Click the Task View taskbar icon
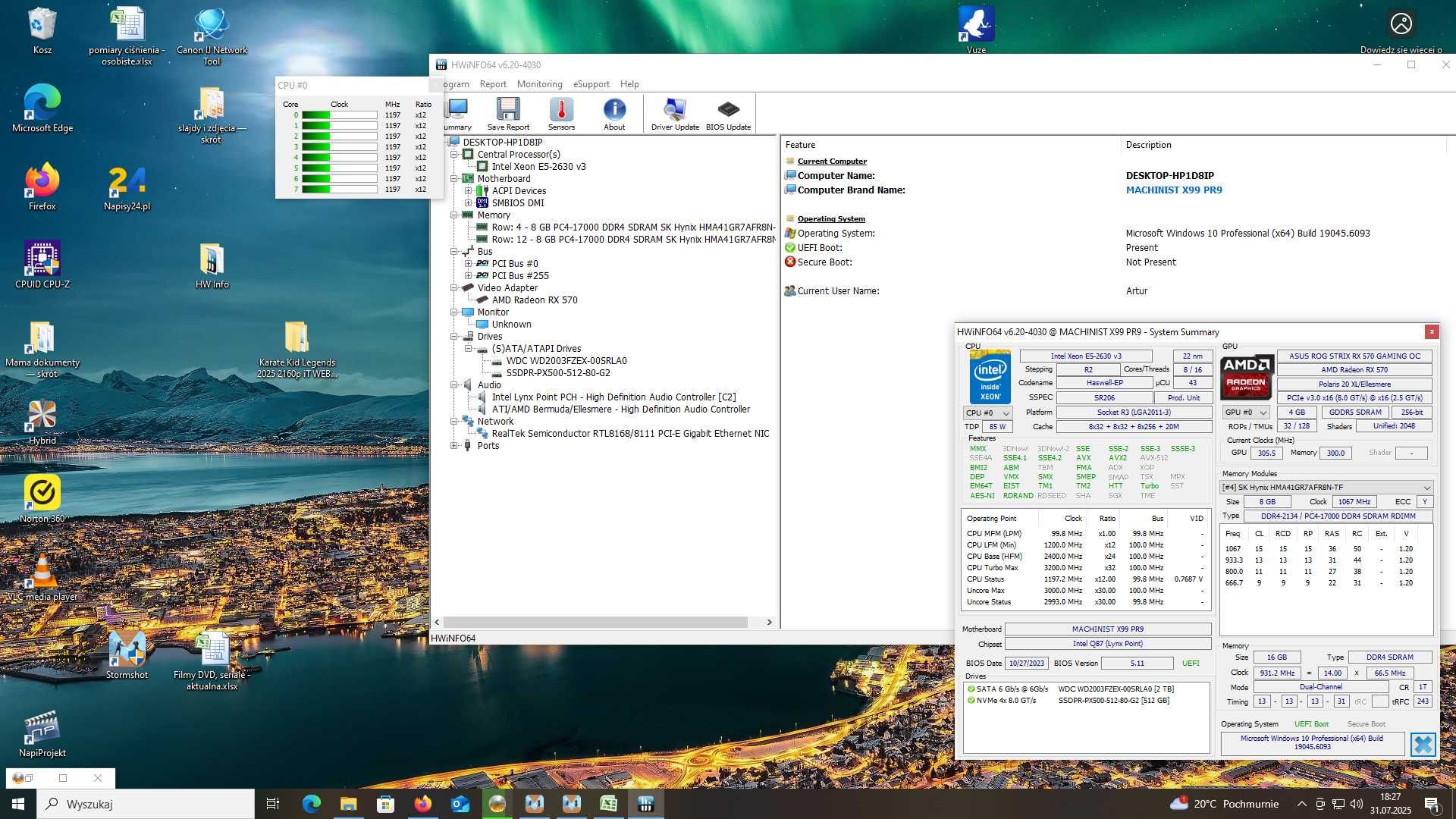 [x=273, y=804]
